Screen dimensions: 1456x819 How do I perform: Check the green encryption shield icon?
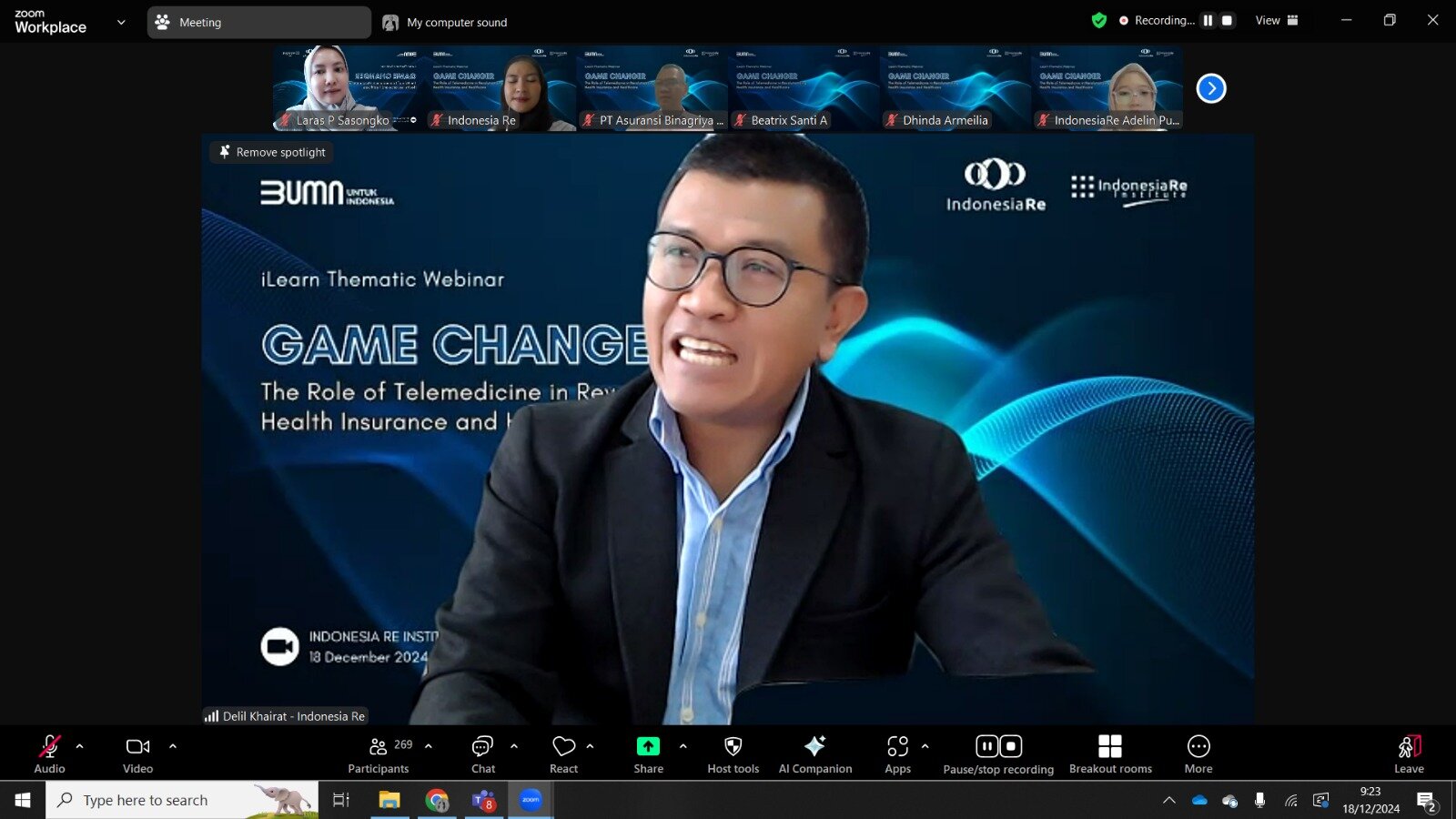point(1099,20)
